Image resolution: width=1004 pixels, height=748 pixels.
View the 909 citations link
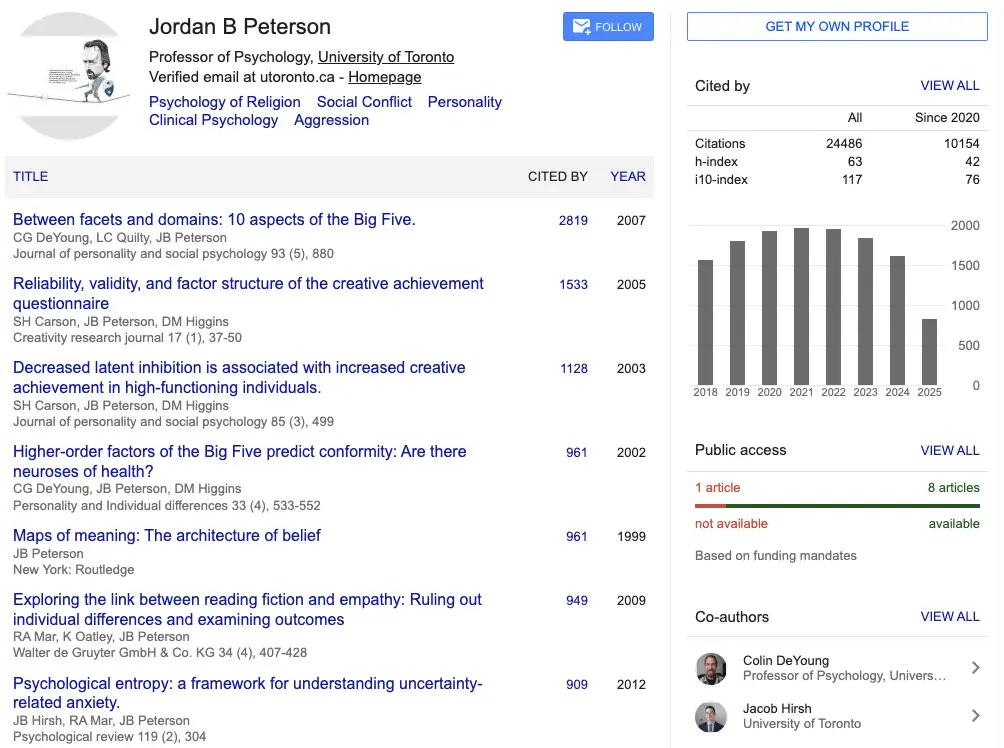click(x=576, y=684)
